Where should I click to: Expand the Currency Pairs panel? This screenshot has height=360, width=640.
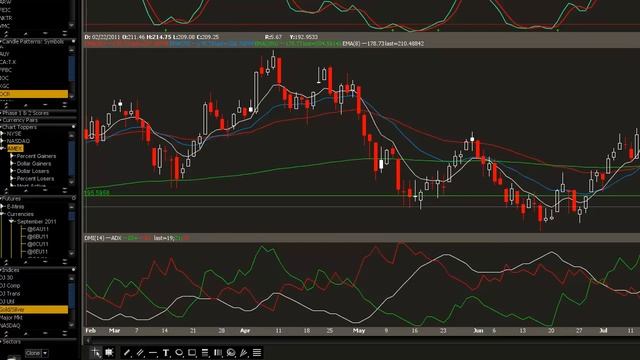click(1, 120)
